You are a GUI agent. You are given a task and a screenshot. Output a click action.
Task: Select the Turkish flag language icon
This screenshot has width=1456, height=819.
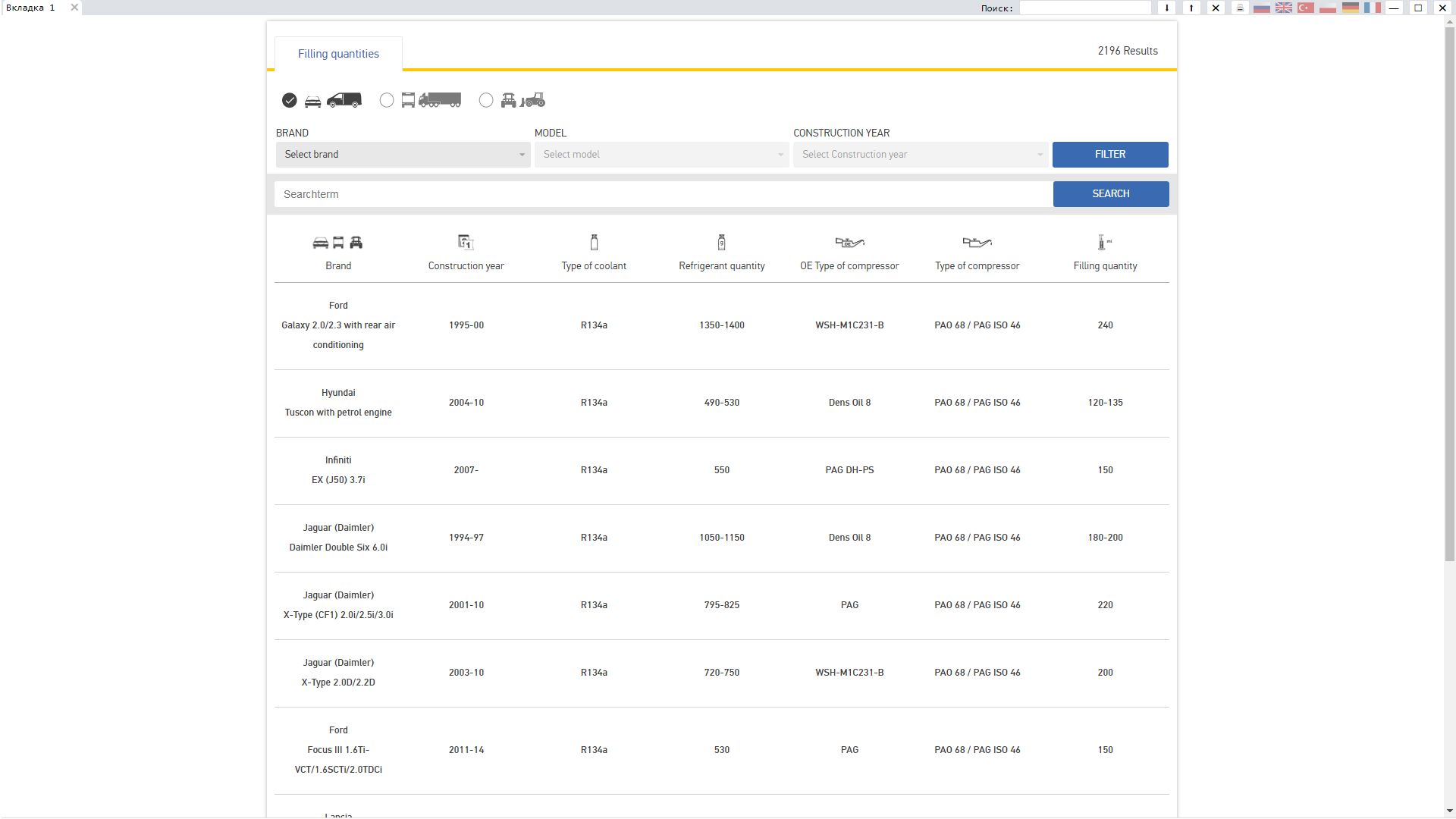(1306, 8)
